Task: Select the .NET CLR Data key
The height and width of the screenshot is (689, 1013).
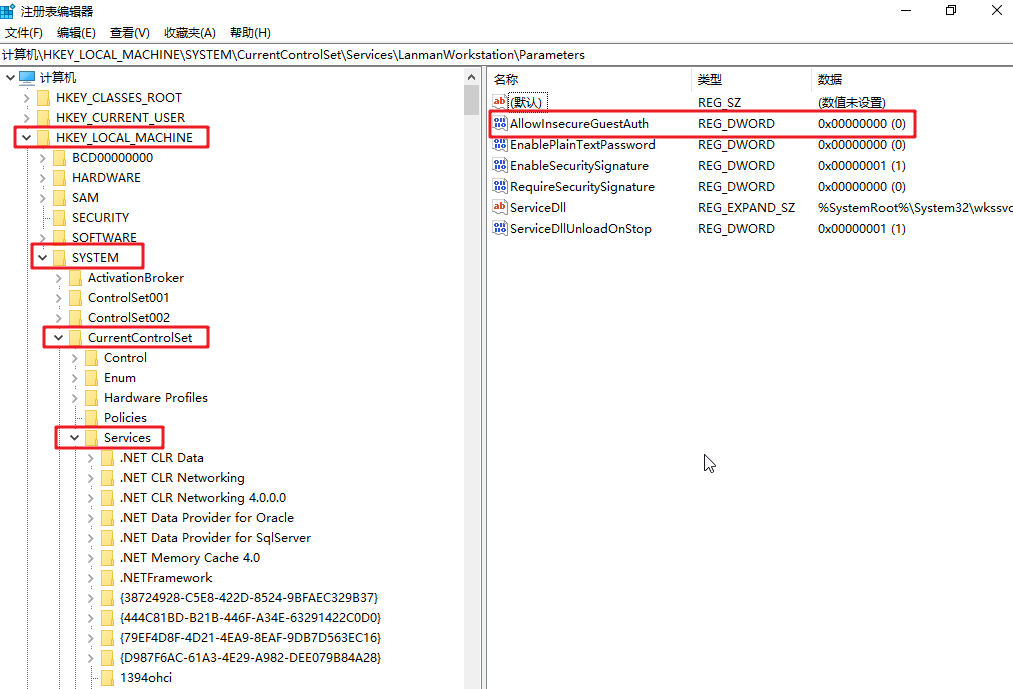Action: click(162, 458)
